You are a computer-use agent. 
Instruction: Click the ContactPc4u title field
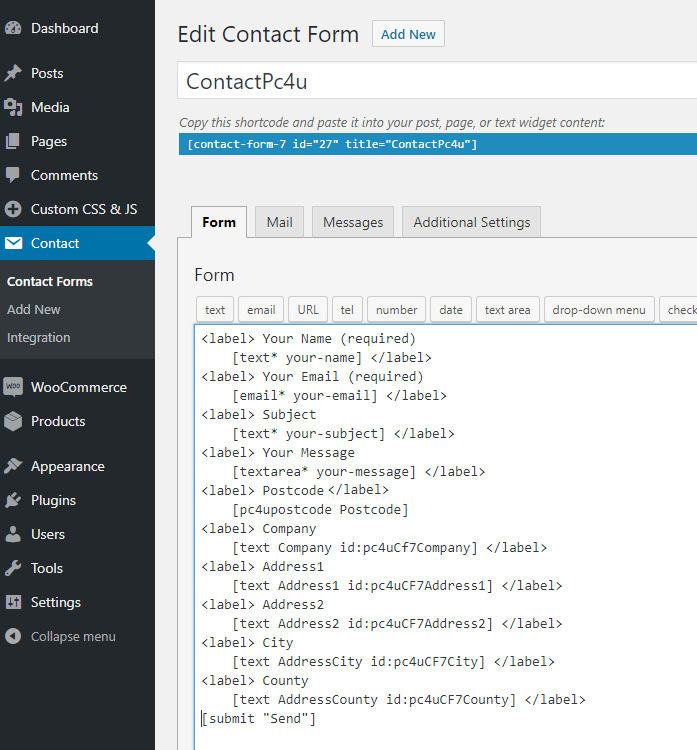[437, 81]
